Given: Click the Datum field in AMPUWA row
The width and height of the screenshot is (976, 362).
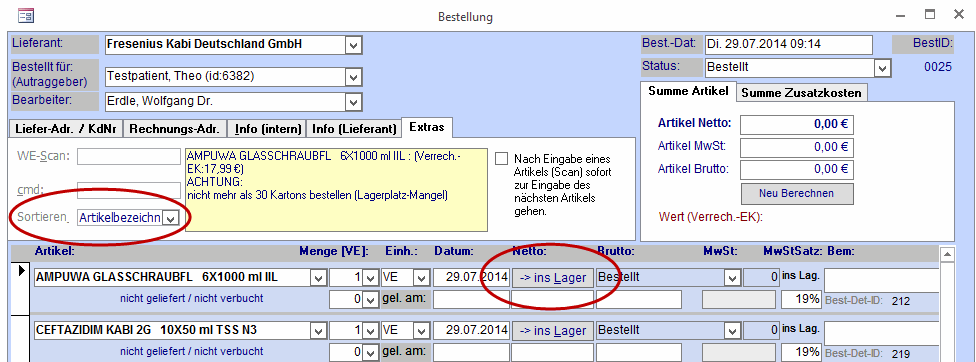Looking at the screenshot, I should point(471,278).
